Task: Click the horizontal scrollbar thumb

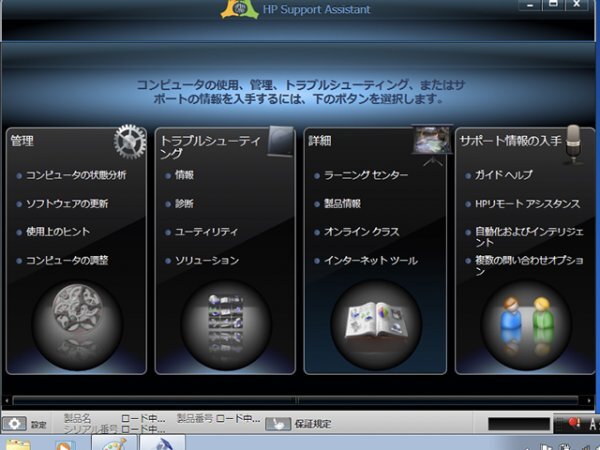Action: click(295, 401)
